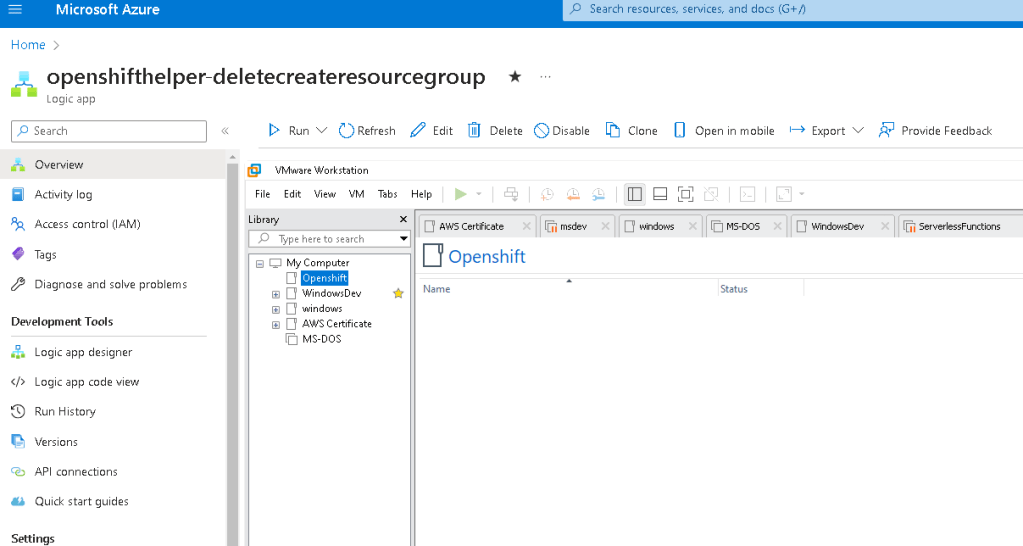Click the Azure global search resources box
This screenshot has height=546, width=1023.
point(793,10)
